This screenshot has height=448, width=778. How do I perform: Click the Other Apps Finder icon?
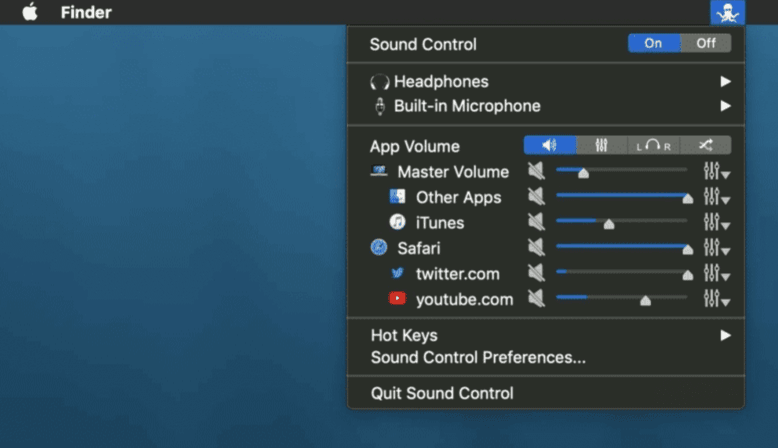[x=397, y=196]
